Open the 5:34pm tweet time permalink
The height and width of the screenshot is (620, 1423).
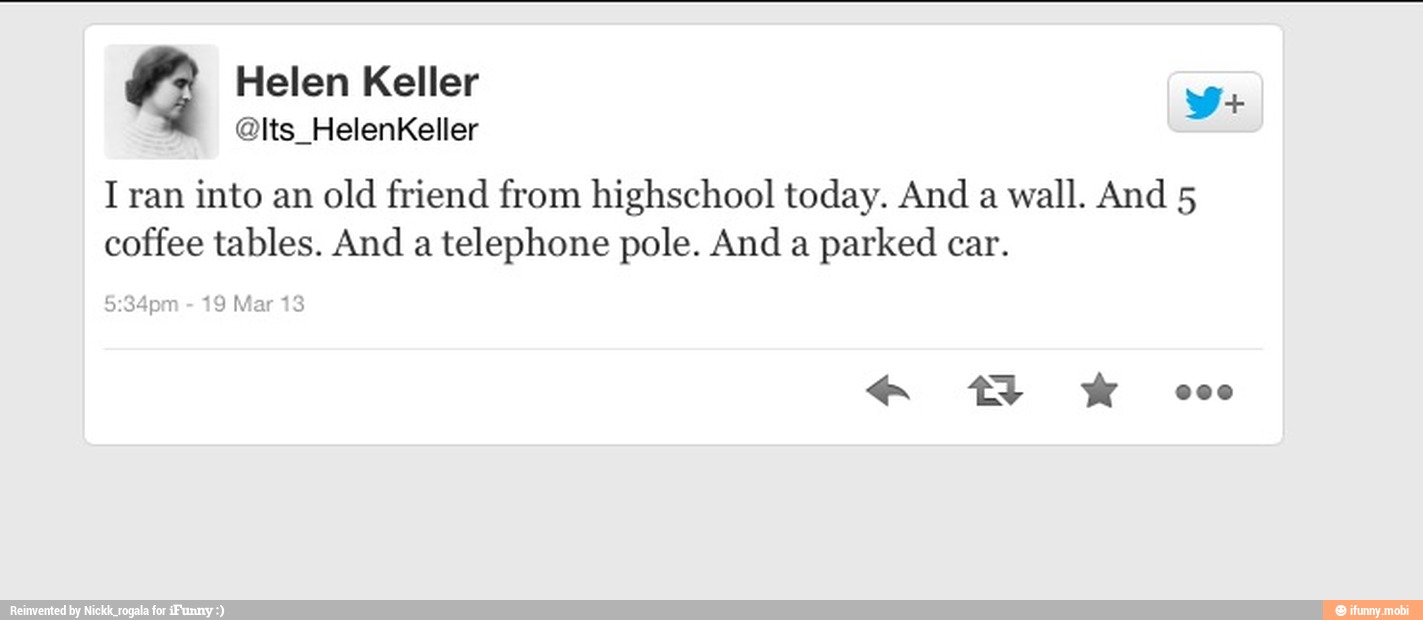coord(141,303)
